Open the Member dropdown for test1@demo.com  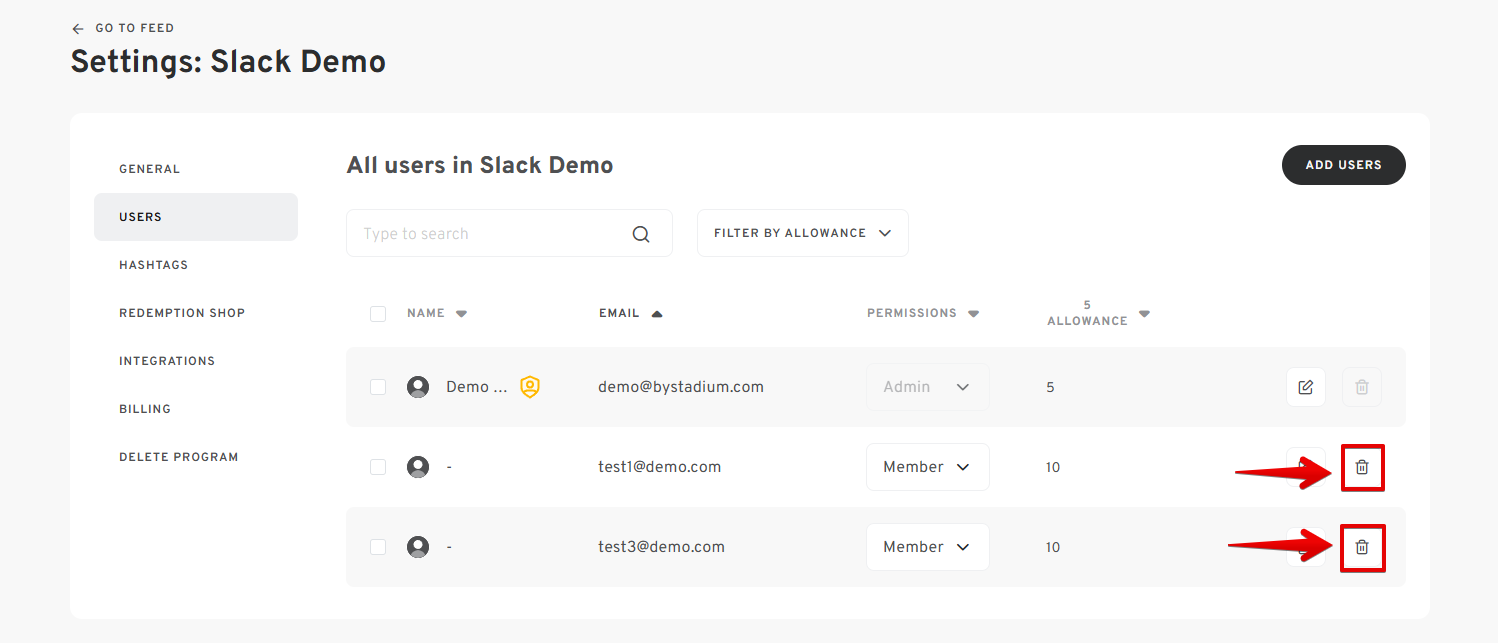[927, 467]
